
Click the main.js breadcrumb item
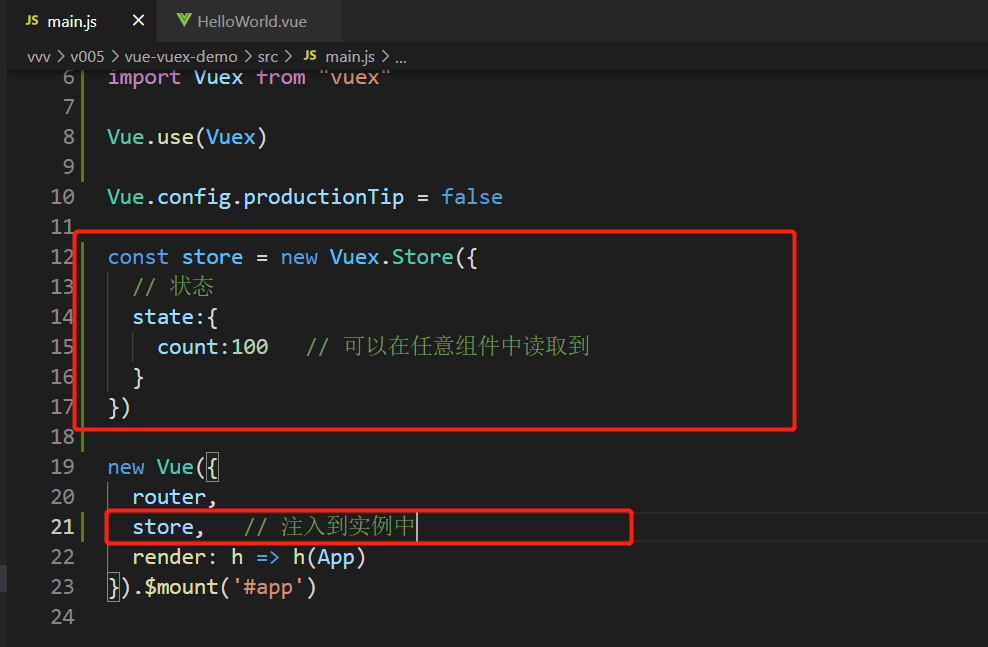tap(350, 57)
